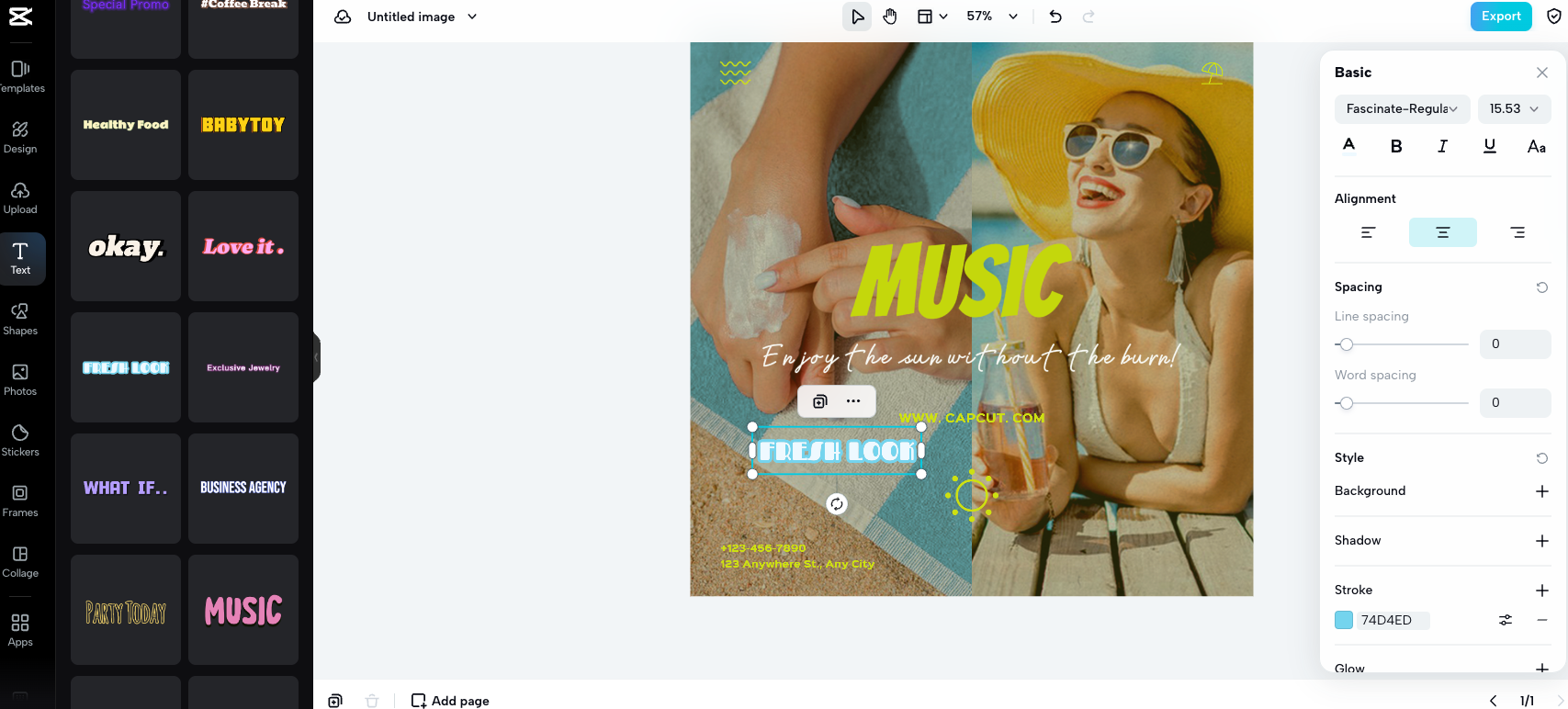Open the Design sidebar panel
Image resolution: width=1568 pixels, height=709 pixels.
point(20,137)
